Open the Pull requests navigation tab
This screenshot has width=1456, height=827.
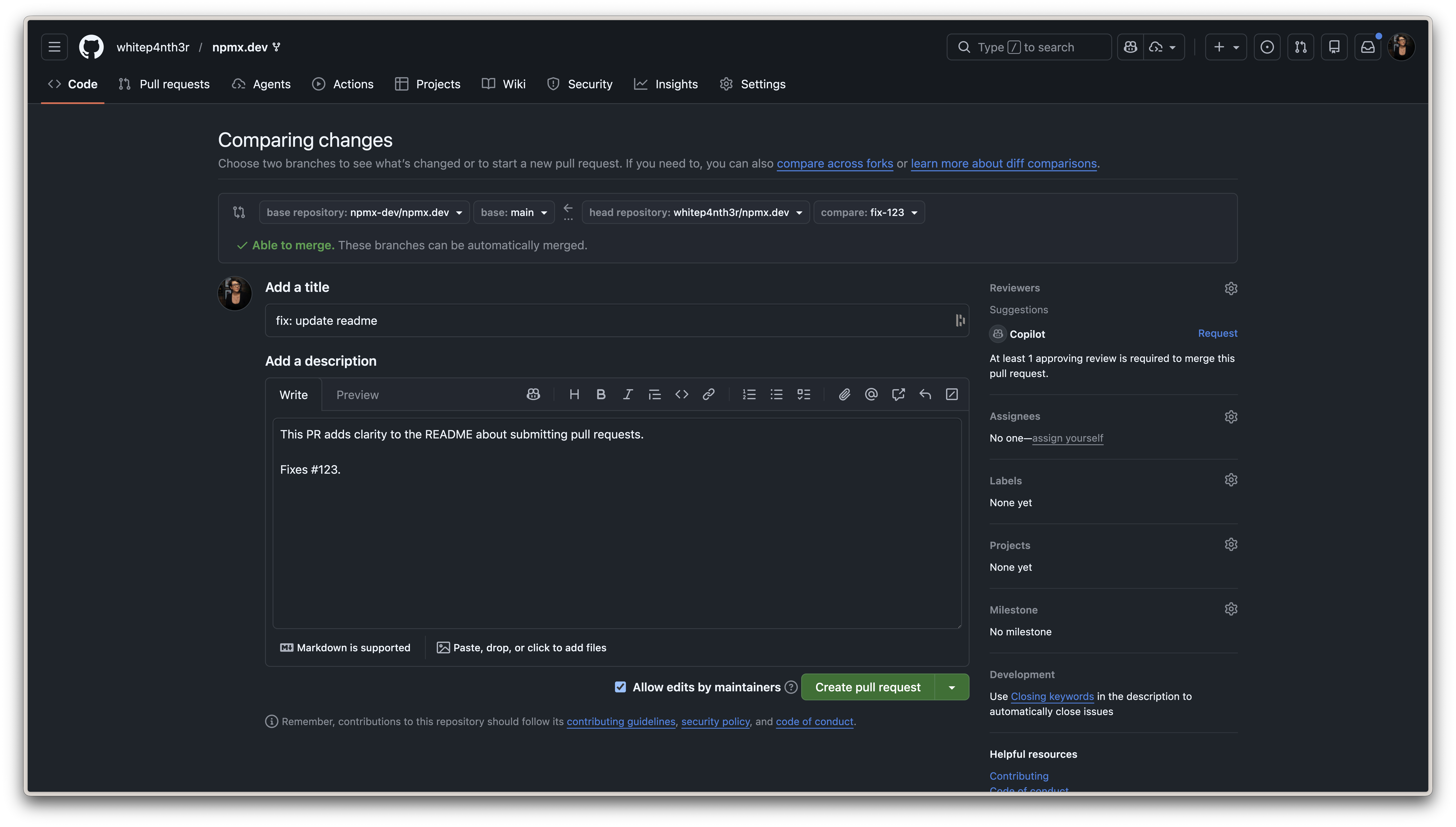click(164, 83)
